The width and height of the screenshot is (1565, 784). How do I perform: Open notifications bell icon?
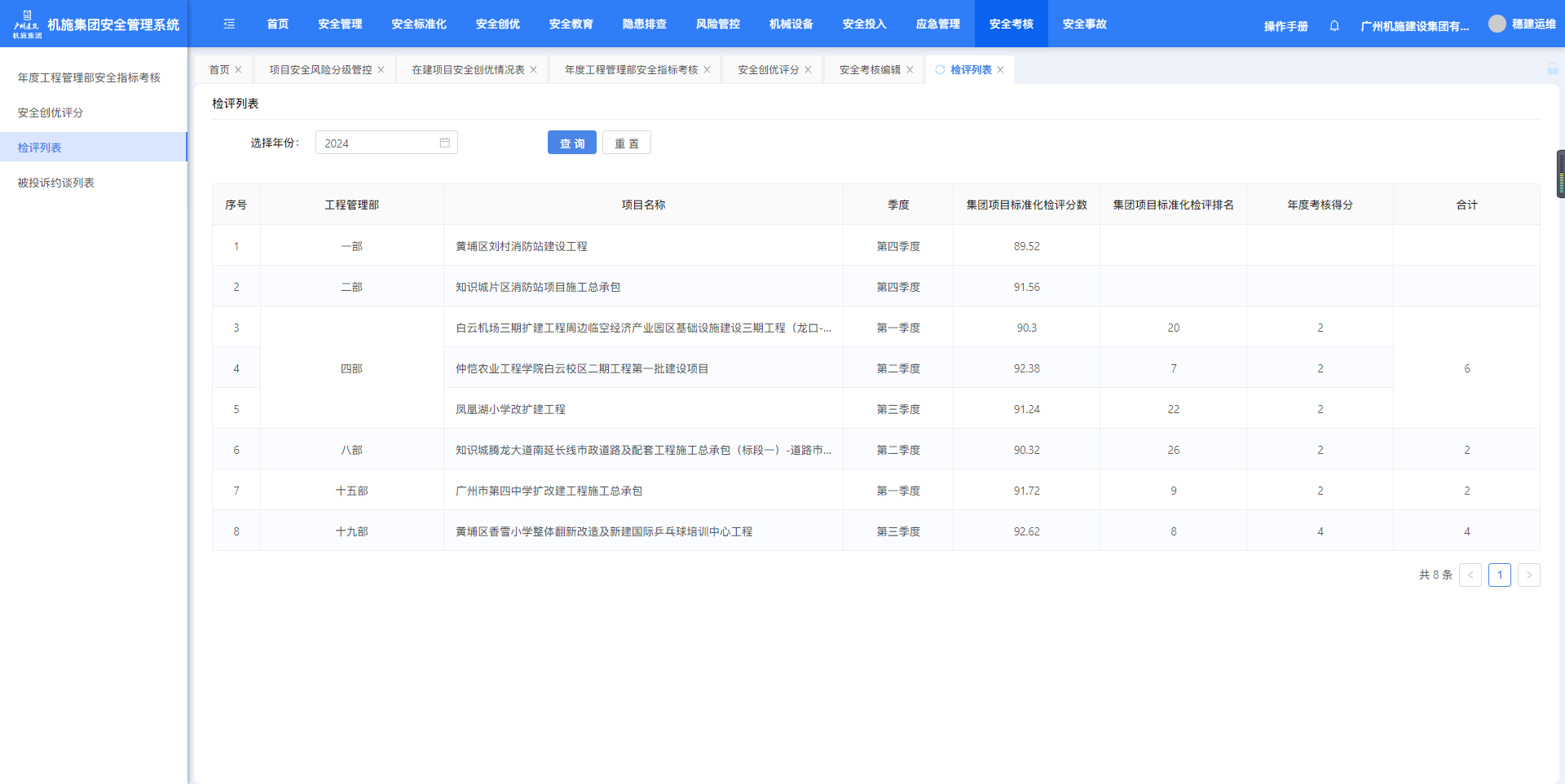click(x=1334, y=26)
